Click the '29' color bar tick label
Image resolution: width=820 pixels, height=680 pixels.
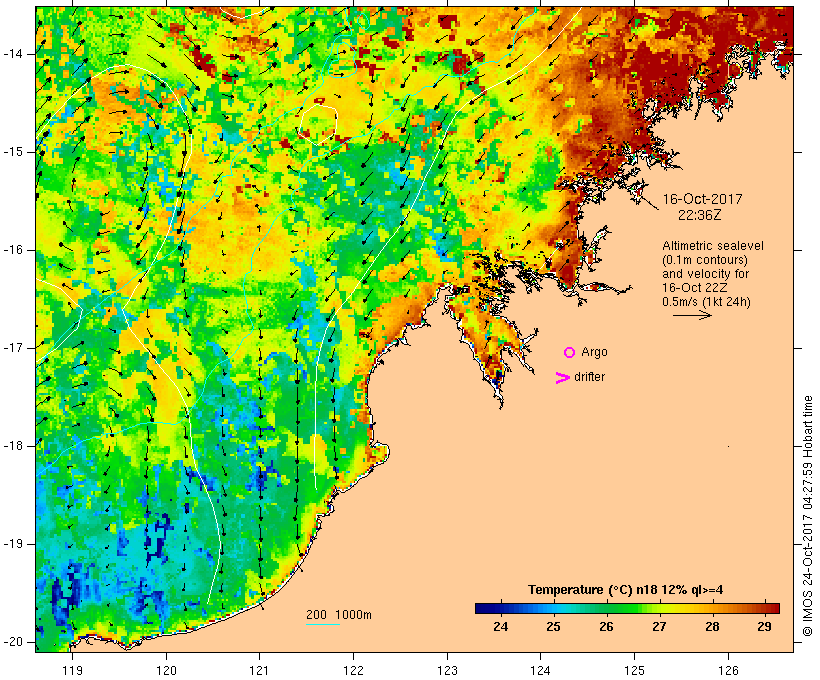click(x=764, y=626)
